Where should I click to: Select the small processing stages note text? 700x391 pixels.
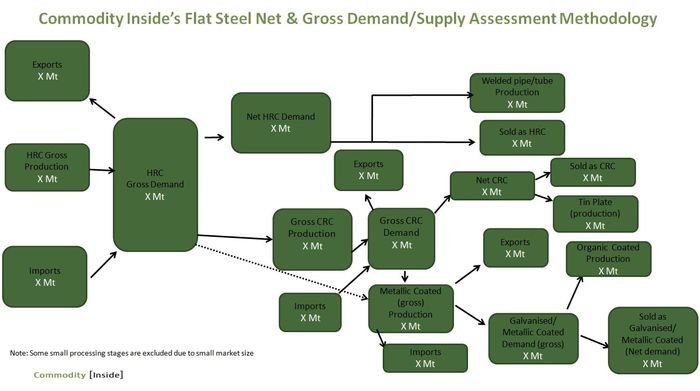coord(132,353)
